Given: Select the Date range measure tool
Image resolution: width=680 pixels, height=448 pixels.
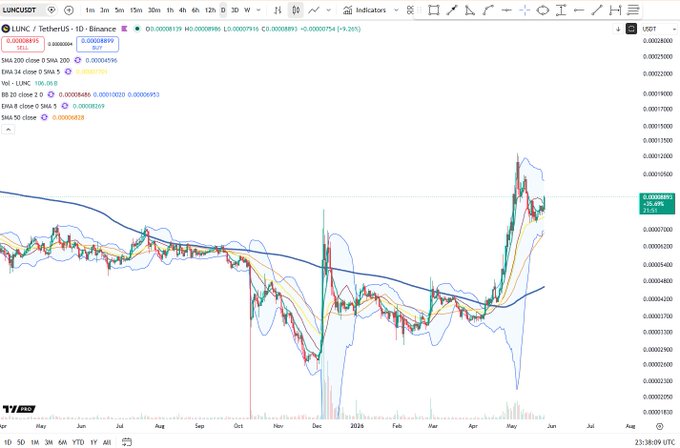Looking at the screenshot, I should pyautogui.click(x=615, y=10).
